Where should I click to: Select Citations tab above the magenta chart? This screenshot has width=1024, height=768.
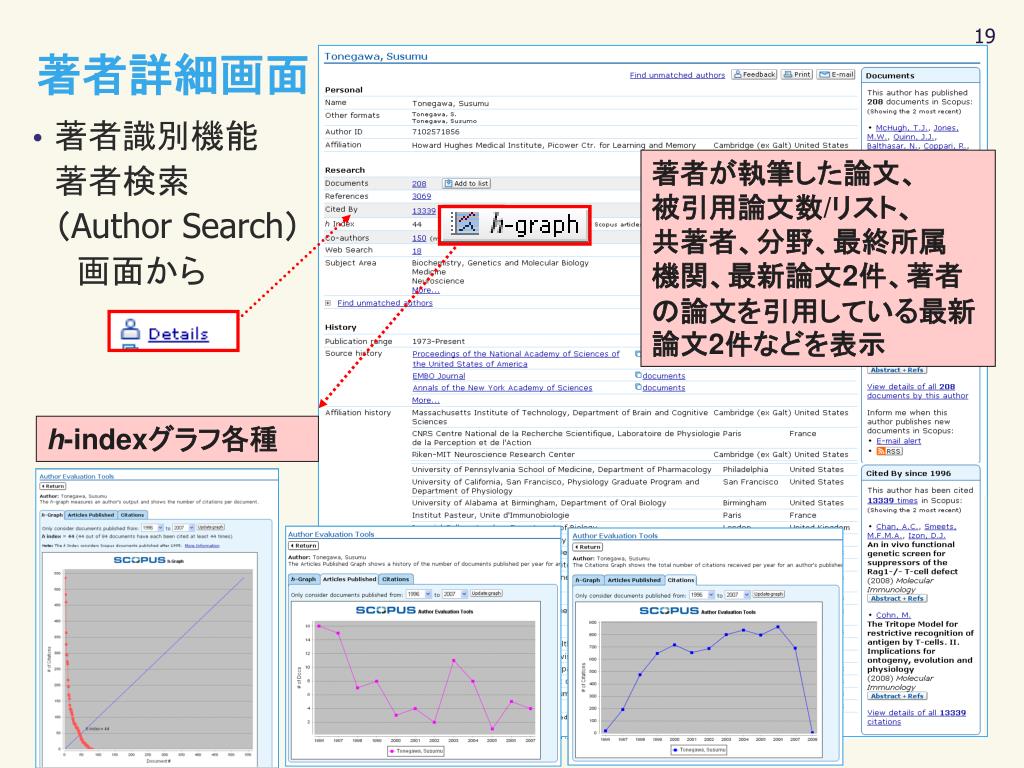395,579
